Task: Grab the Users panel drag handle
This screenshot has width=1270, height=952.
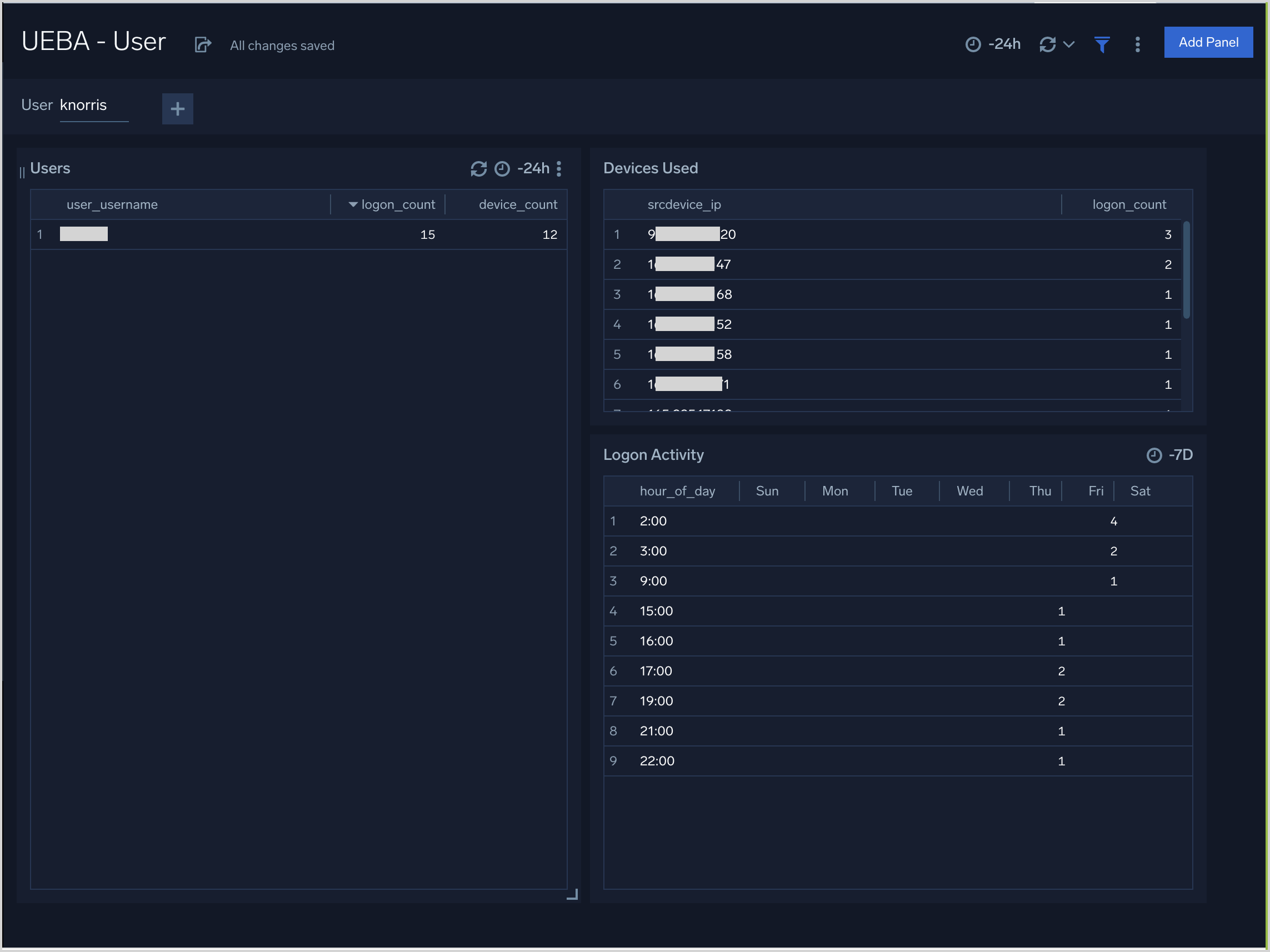Action: (22, 172)
